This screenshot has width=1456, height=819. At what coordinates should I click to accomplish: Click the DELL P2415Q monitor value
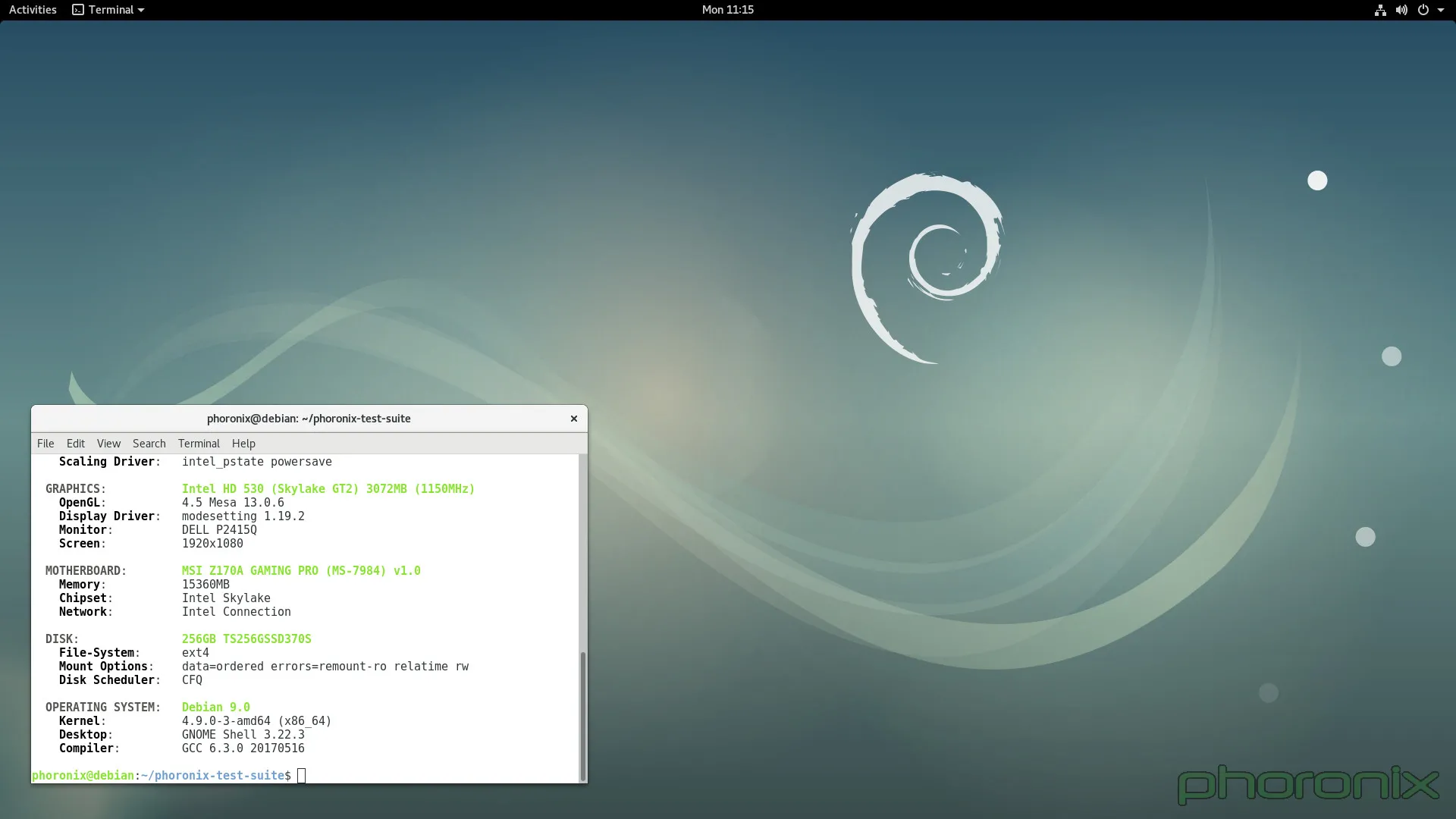219,530
